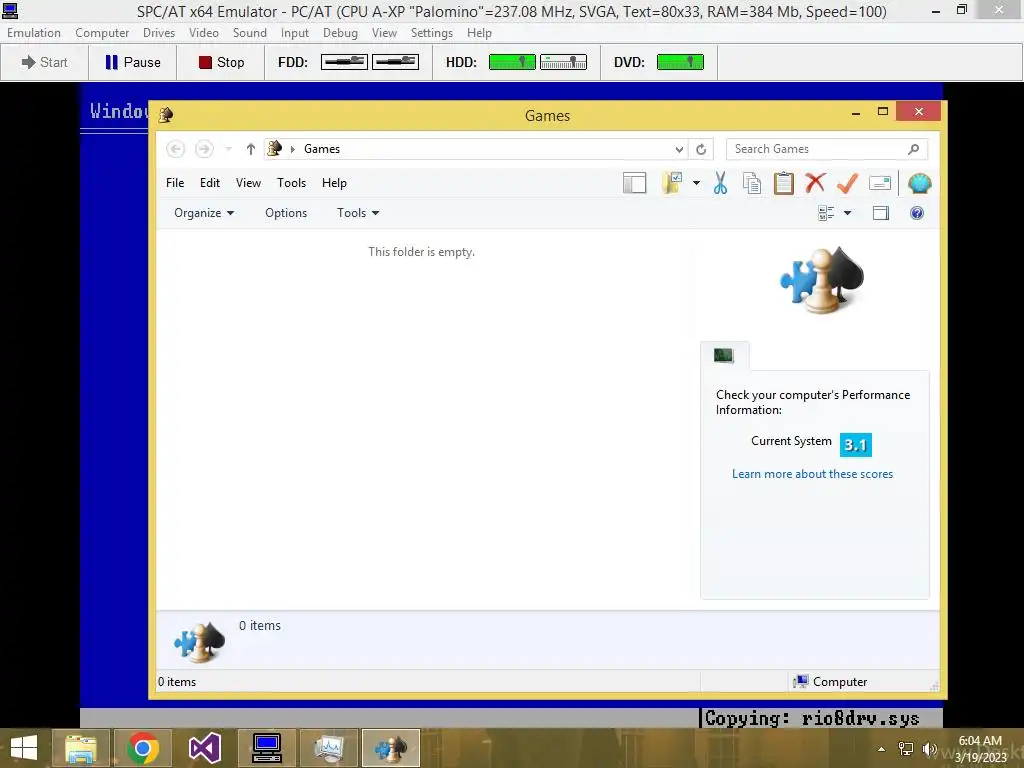Viewport: 1024px width, 768px height.
Task: Click the change view icon
Action: coord(826,213)
